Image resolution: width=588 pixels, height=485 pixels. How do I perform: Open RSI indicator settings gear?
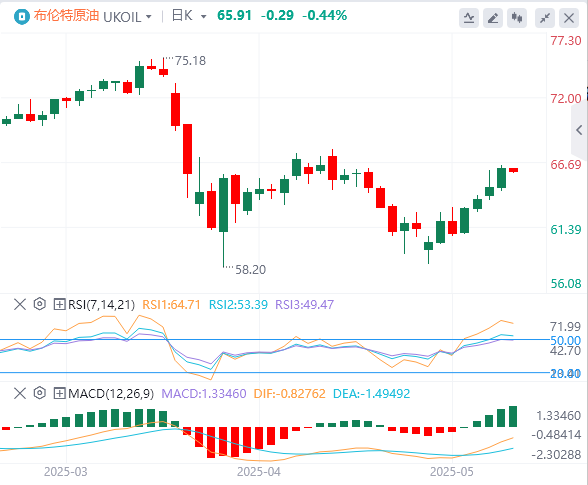pos(39,304)
